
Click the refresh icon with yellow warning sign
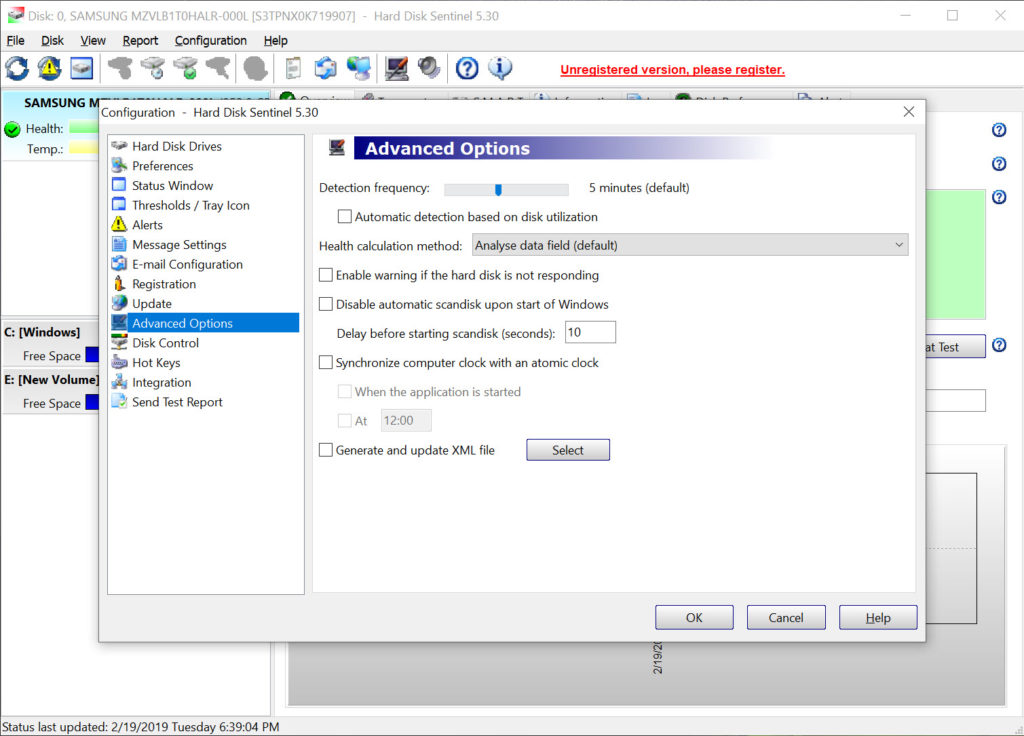[x=50, y=69]
